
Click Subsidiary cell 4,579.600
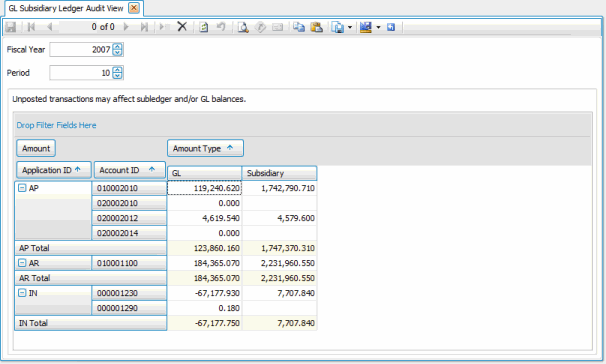(279, 218)
